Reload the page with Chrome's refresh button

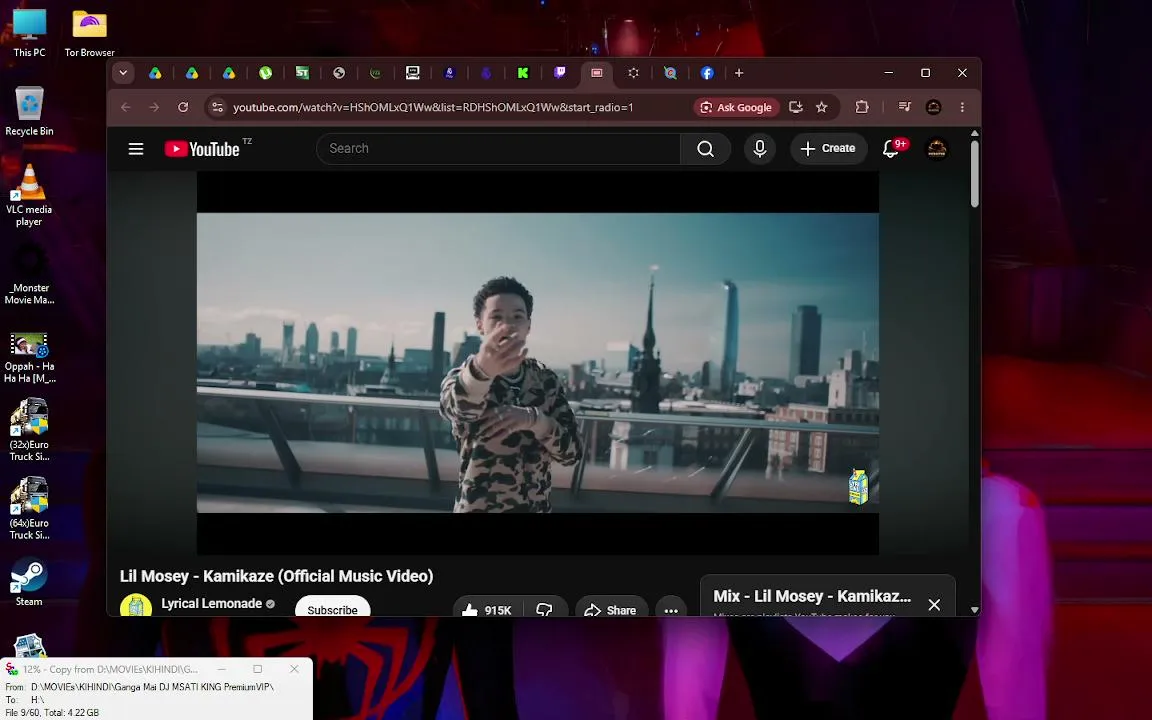pos(183,107)
